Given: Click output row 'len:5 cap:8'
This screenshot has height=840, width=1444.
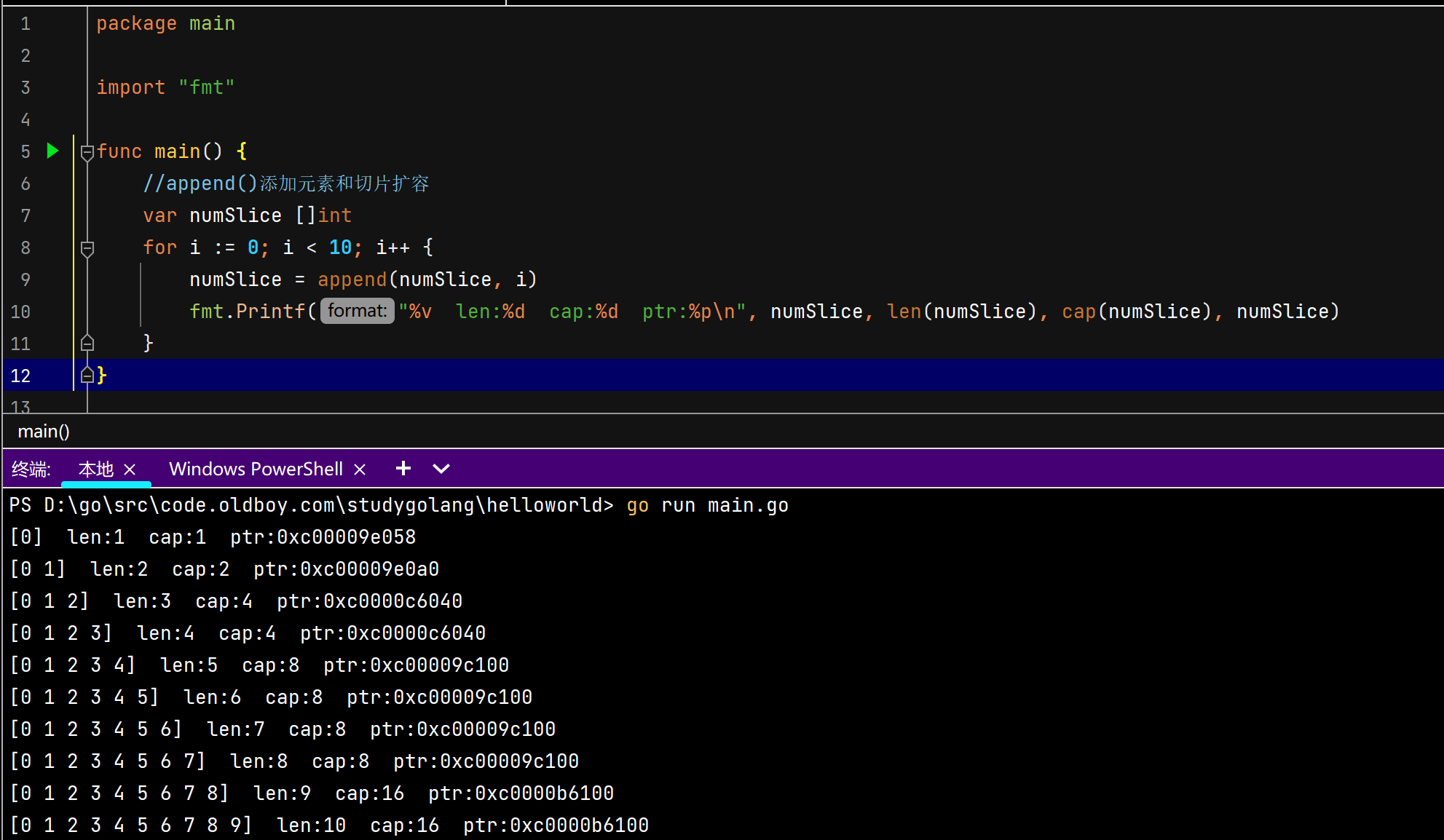Looking at the screenshot, I should (x=259, y=665).
